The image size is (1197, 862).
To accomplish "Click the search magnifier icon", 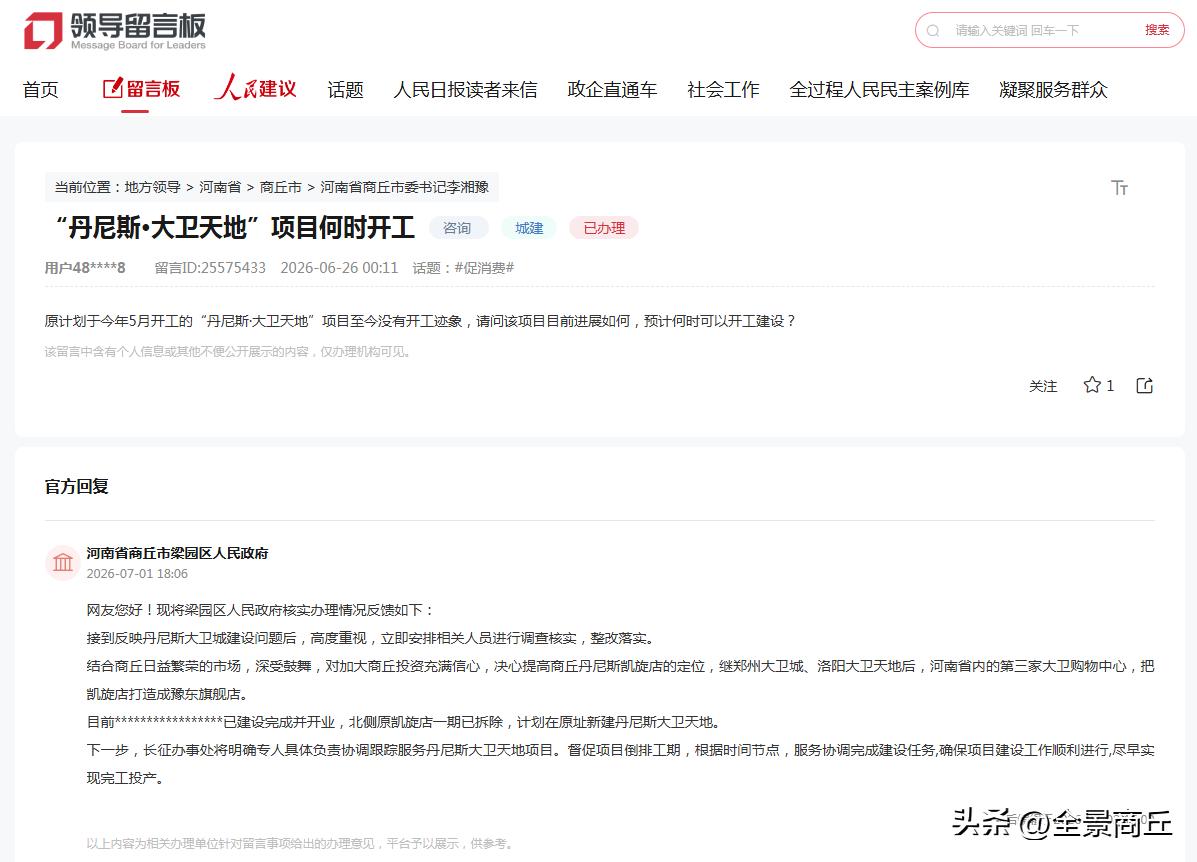I will [933, 31].
